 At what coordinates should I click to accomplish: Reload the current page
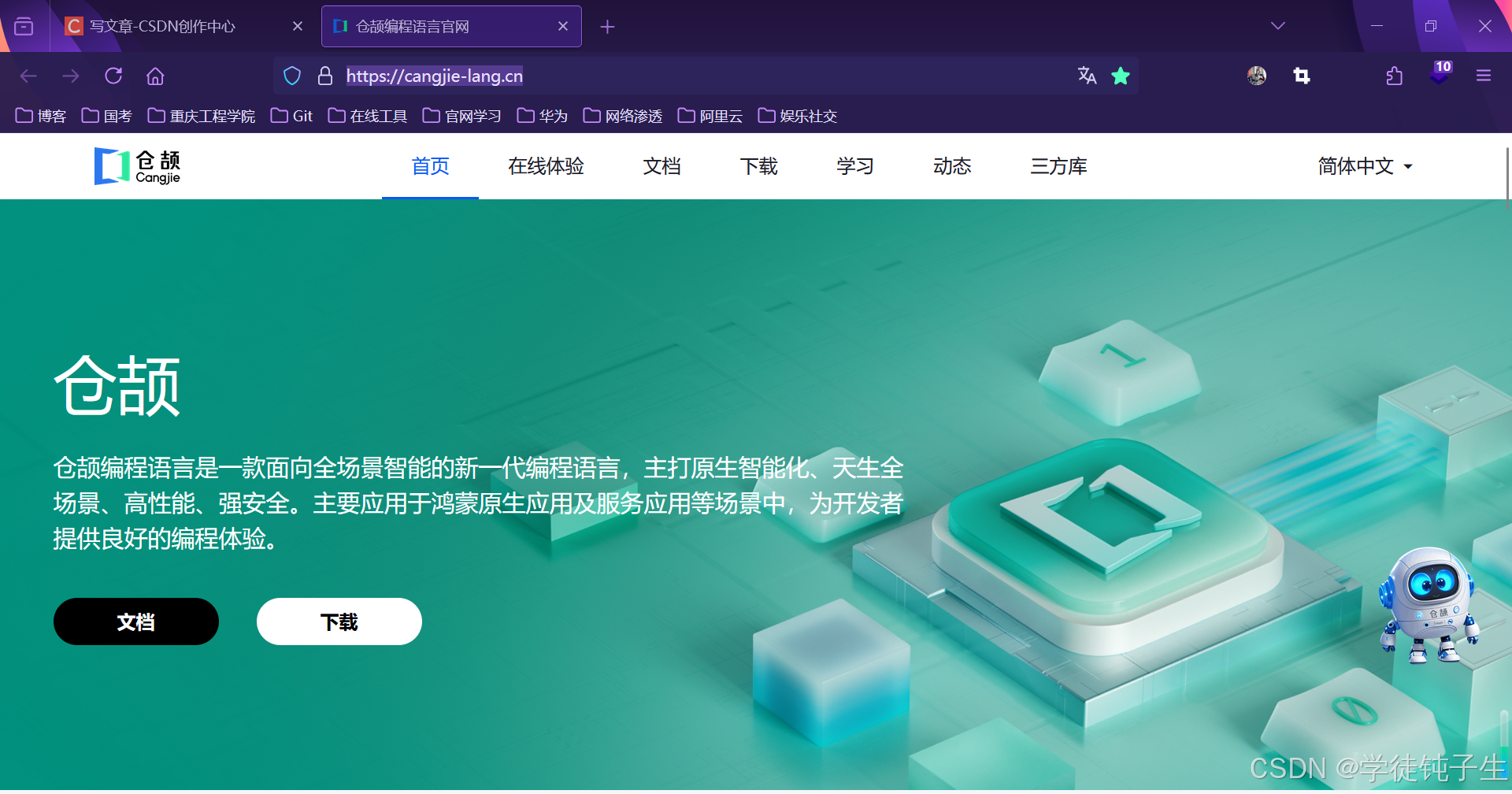pos(113,76)
